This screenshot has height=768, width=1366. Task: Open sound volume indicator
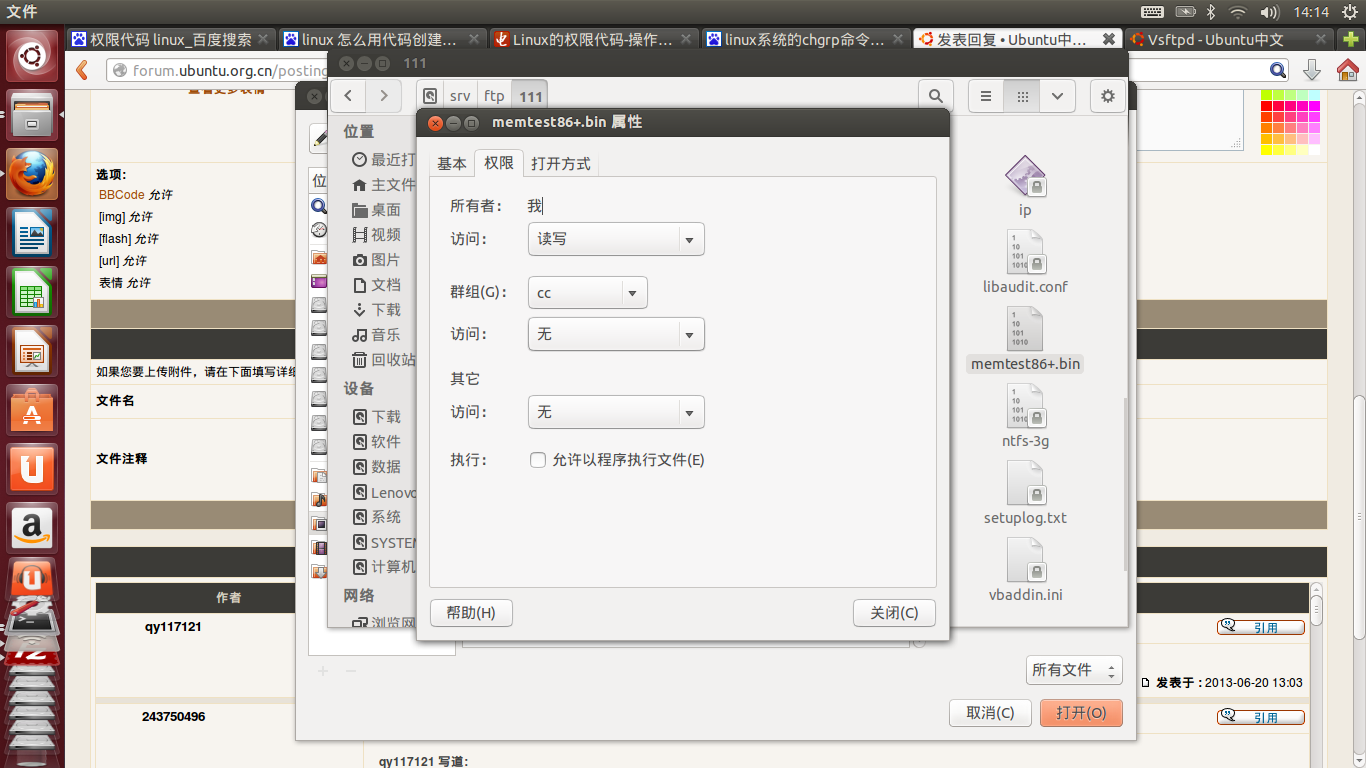click(x=1269, y=12)
